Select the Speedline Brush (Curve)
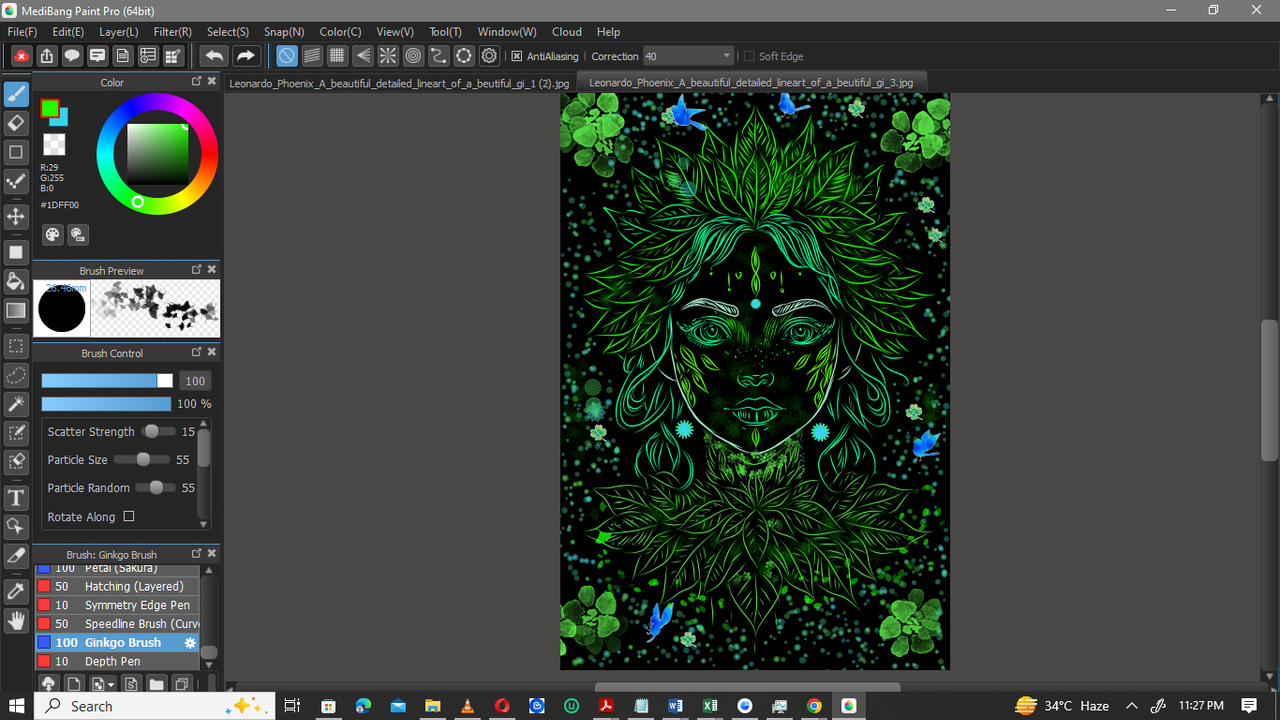Screen dimensions: 1280x720 click(x=118, y=624)
